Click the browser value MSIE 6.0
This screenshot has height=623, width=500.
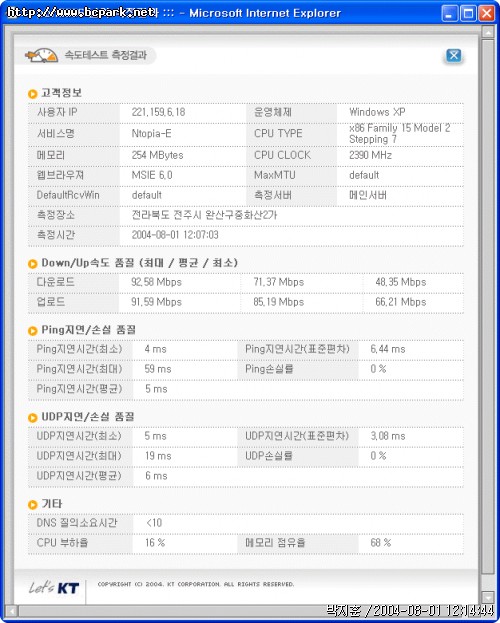click(152, 175)
